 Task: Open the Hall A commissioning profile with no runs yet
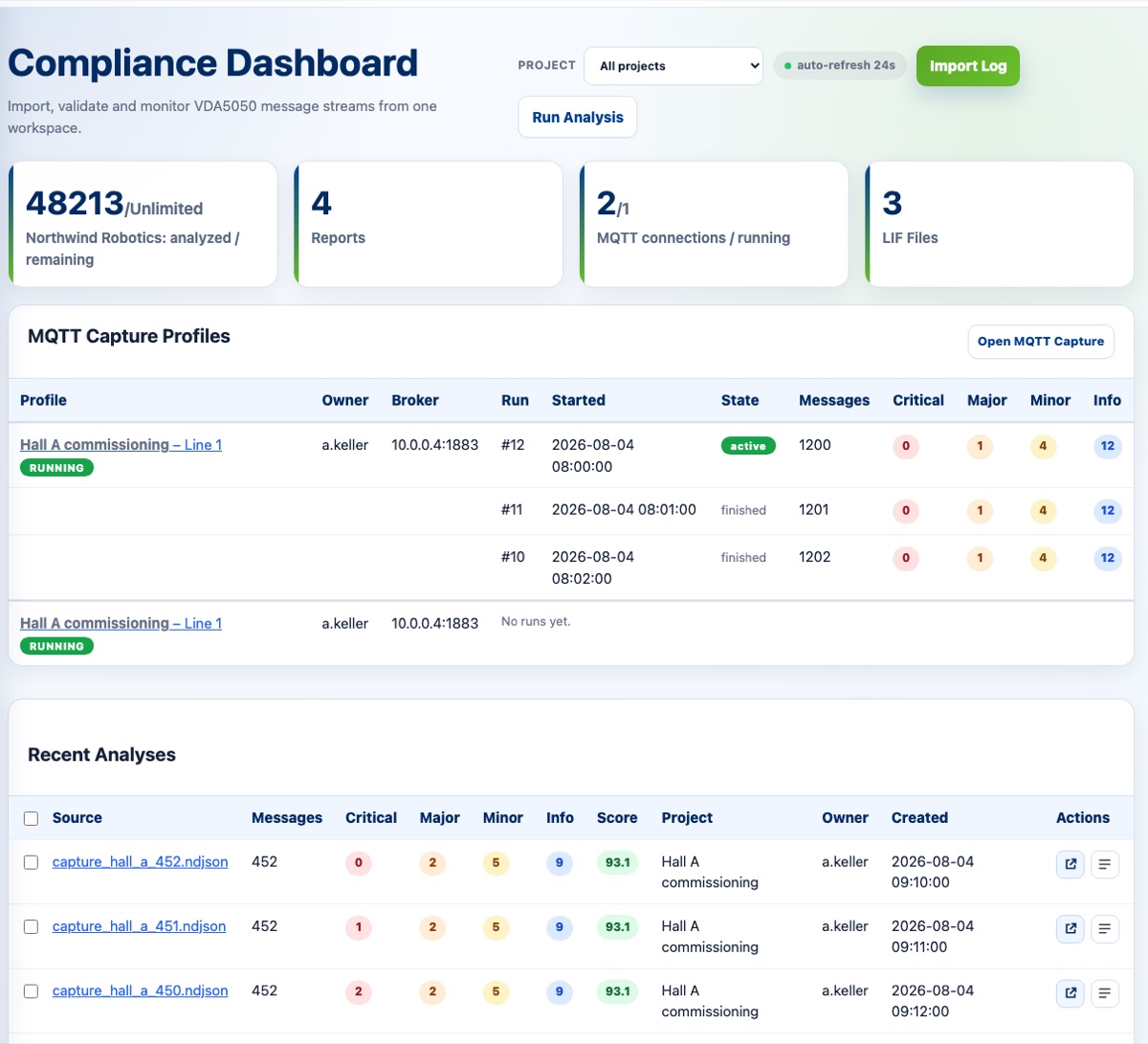point(121,623)
